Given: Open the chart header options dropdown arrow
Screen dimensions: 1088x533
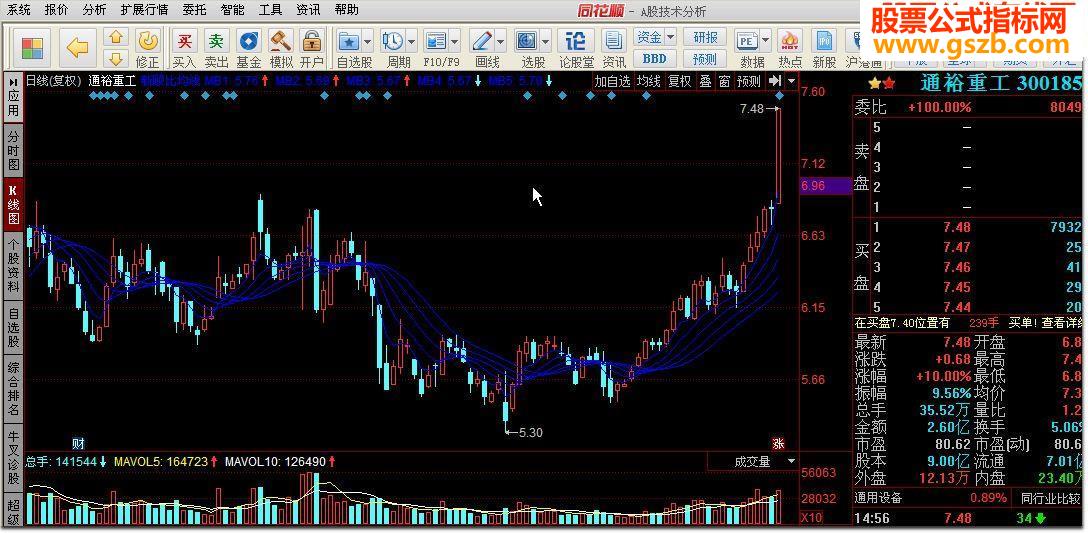Looking at the screenshot, I should (x=792, y=81).
